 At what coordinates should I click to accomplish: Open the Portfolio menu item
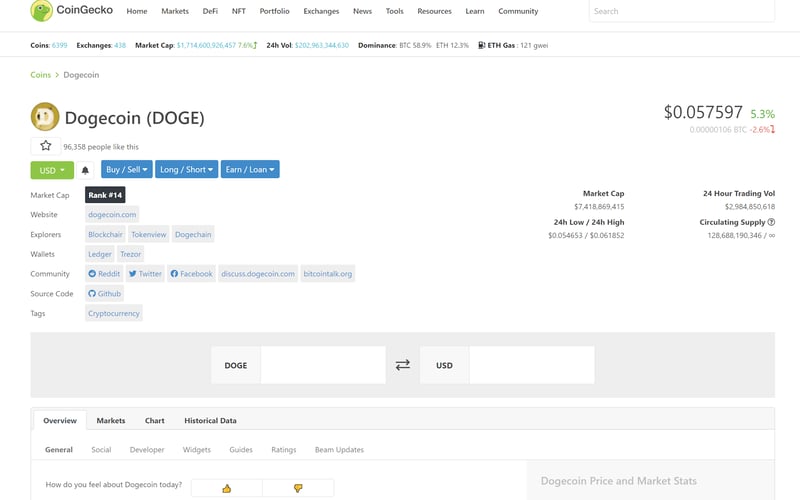click(274, 11)
